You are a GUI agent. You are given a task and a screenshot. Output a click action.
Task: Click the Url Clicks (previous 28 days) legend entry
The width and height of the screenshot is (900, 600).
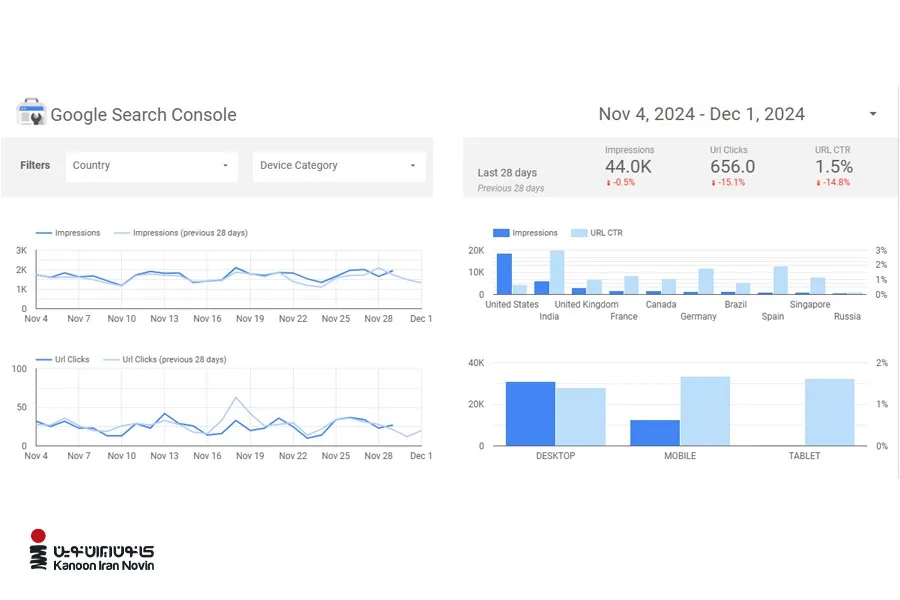tap(165, 359)
